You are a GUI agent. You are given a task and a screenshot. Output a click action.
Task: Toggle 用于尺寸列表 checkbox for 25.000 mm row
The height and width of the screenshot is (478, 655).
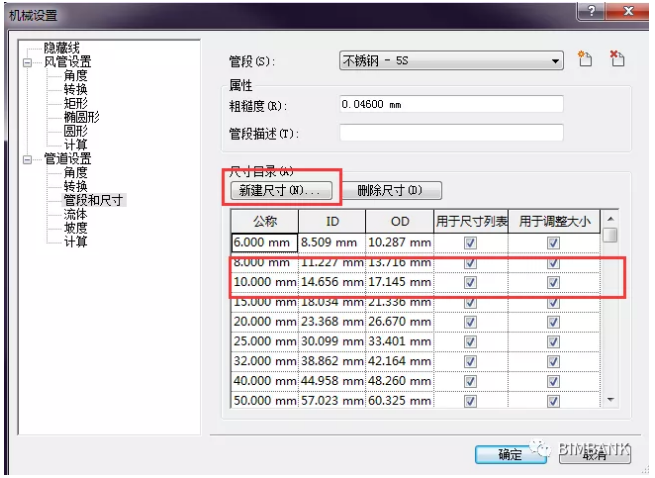(x=470, y=342)
